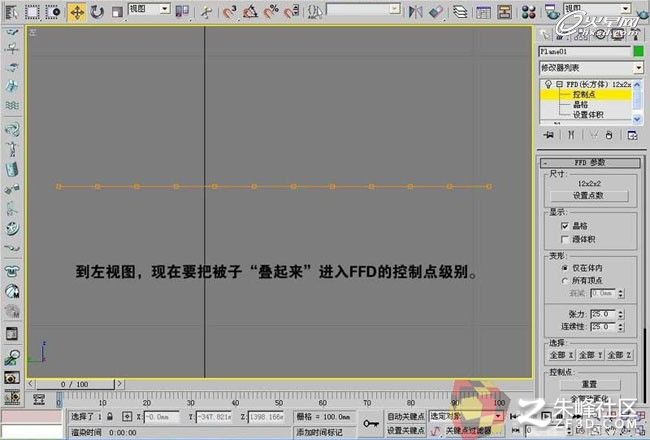The width and height of the screenshot is (650, 440).
Task: Open the Schematic View icon
Action: coord(504,12)
